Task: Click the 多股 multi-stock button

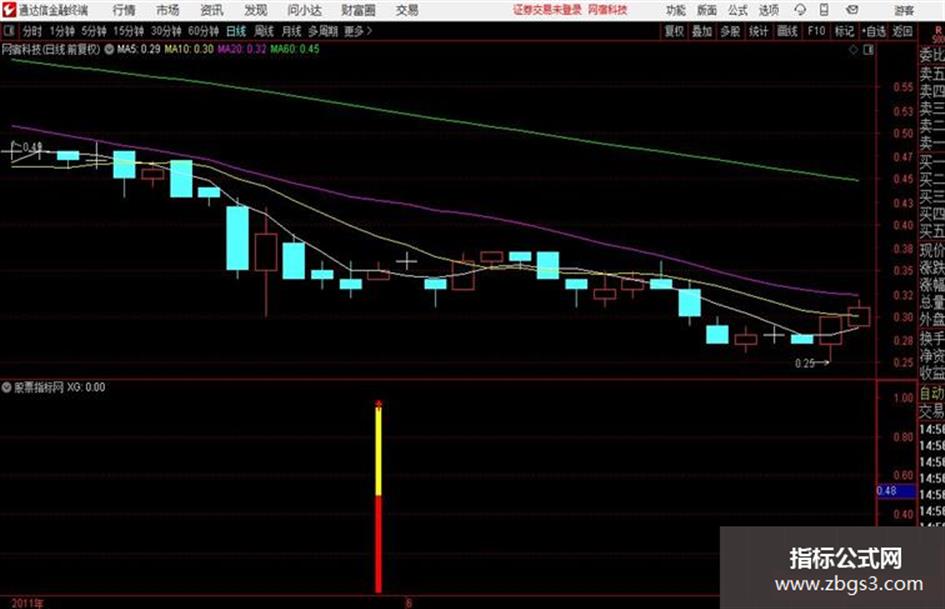Action: pyautogui.click(x=730, y=31)
